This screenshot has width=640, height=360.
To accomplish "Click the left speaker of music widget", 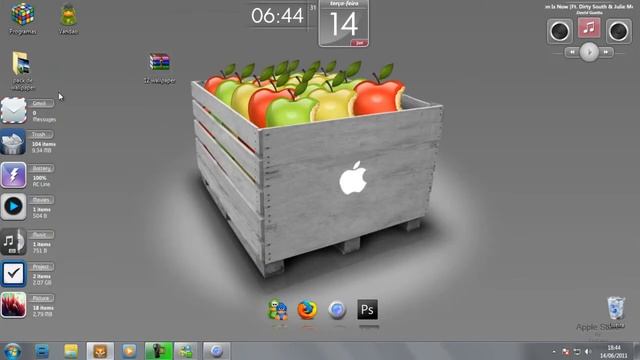I will point(560,31).
